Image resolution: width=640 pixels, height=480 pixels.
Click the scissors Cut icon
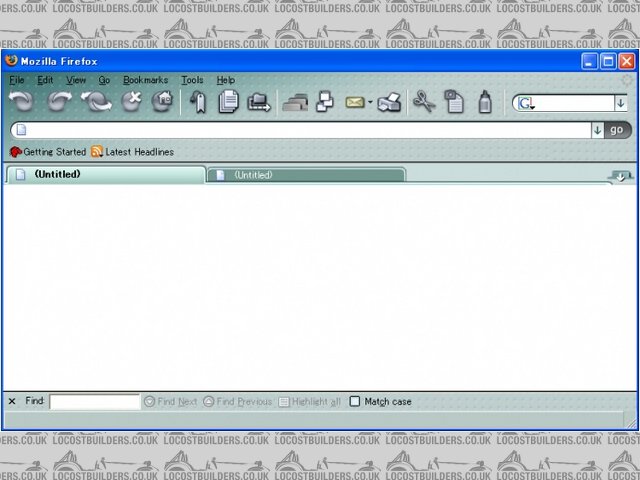coord(424,102)
